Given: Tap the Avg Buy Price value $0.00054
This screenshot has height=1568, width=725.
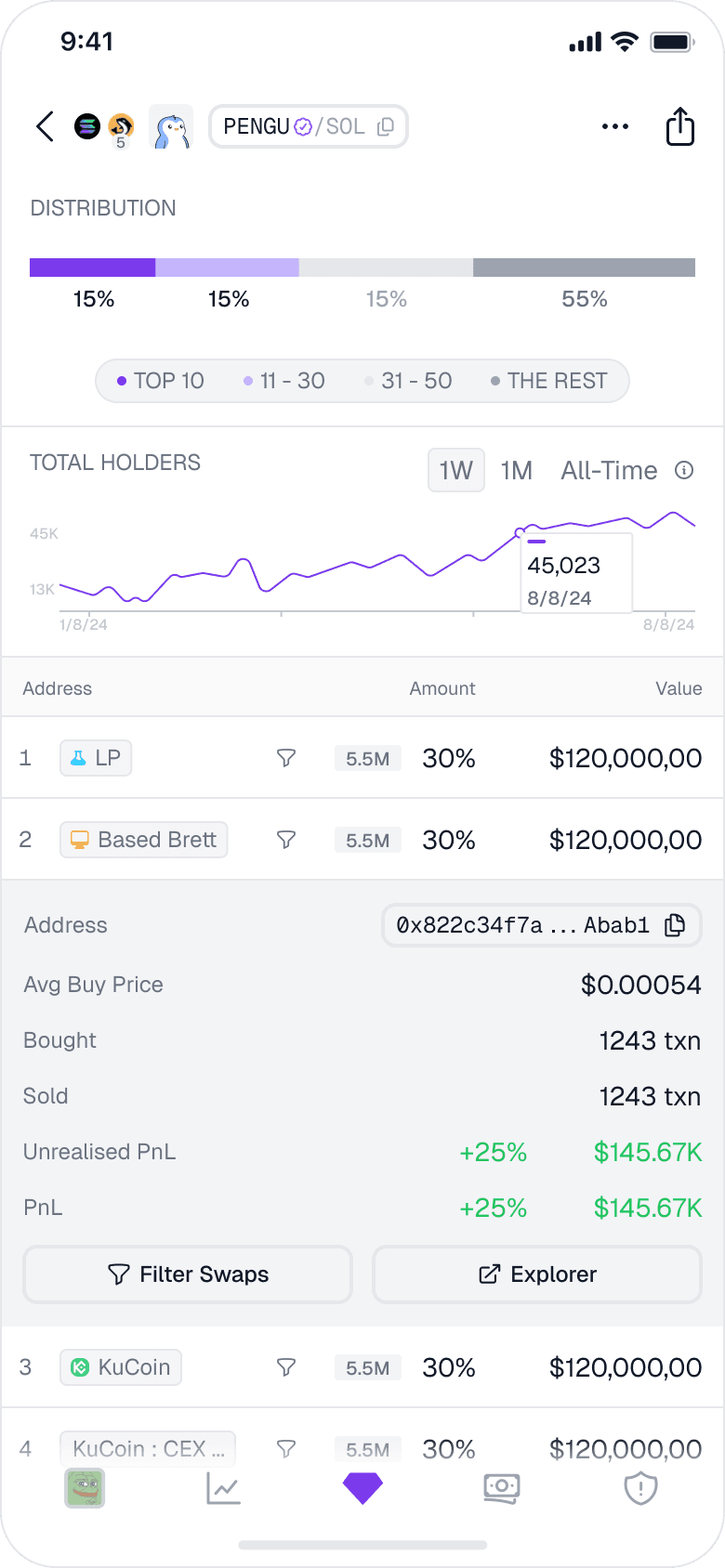Looking at the screenshot, I should tap(641, 985).
